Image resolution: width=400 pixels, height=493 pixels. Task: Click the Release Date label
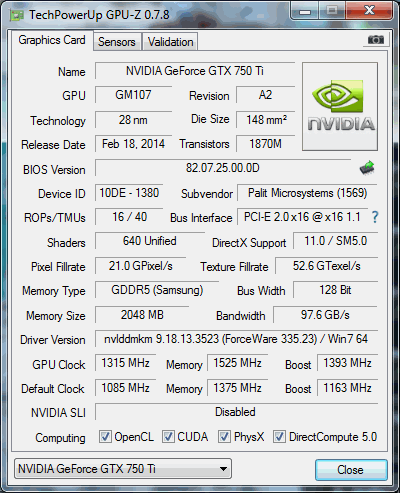coord(53,145)
